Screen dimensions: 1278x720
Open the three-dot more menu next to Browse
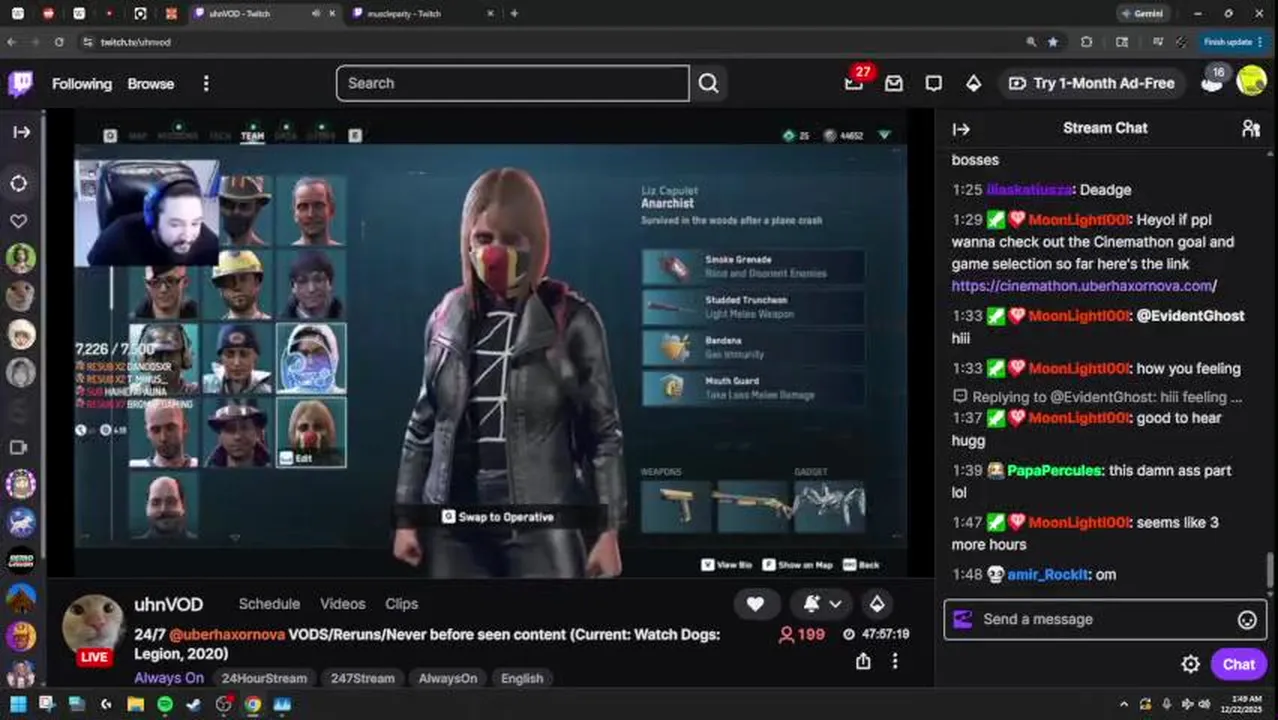[206, 84]
